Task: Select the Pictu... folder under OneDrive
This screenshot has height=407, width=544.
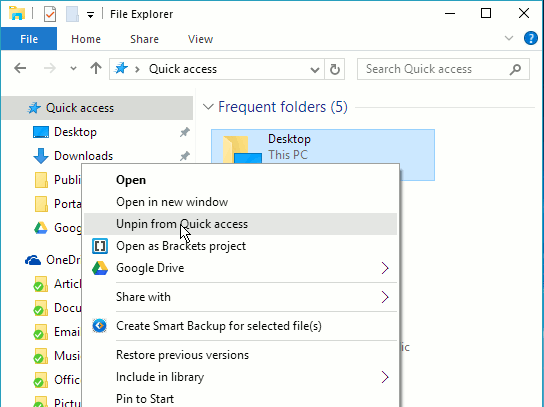Action: tap(57, 402)
